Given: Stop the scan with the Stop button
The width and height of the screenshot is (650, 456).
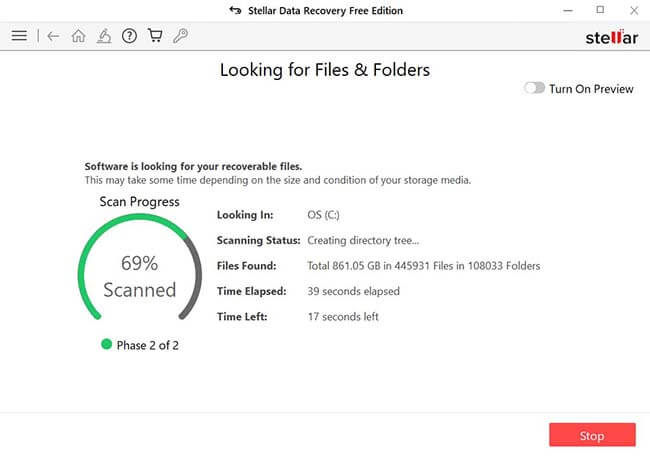Looking at the screenshot, I should coord(592,435).
